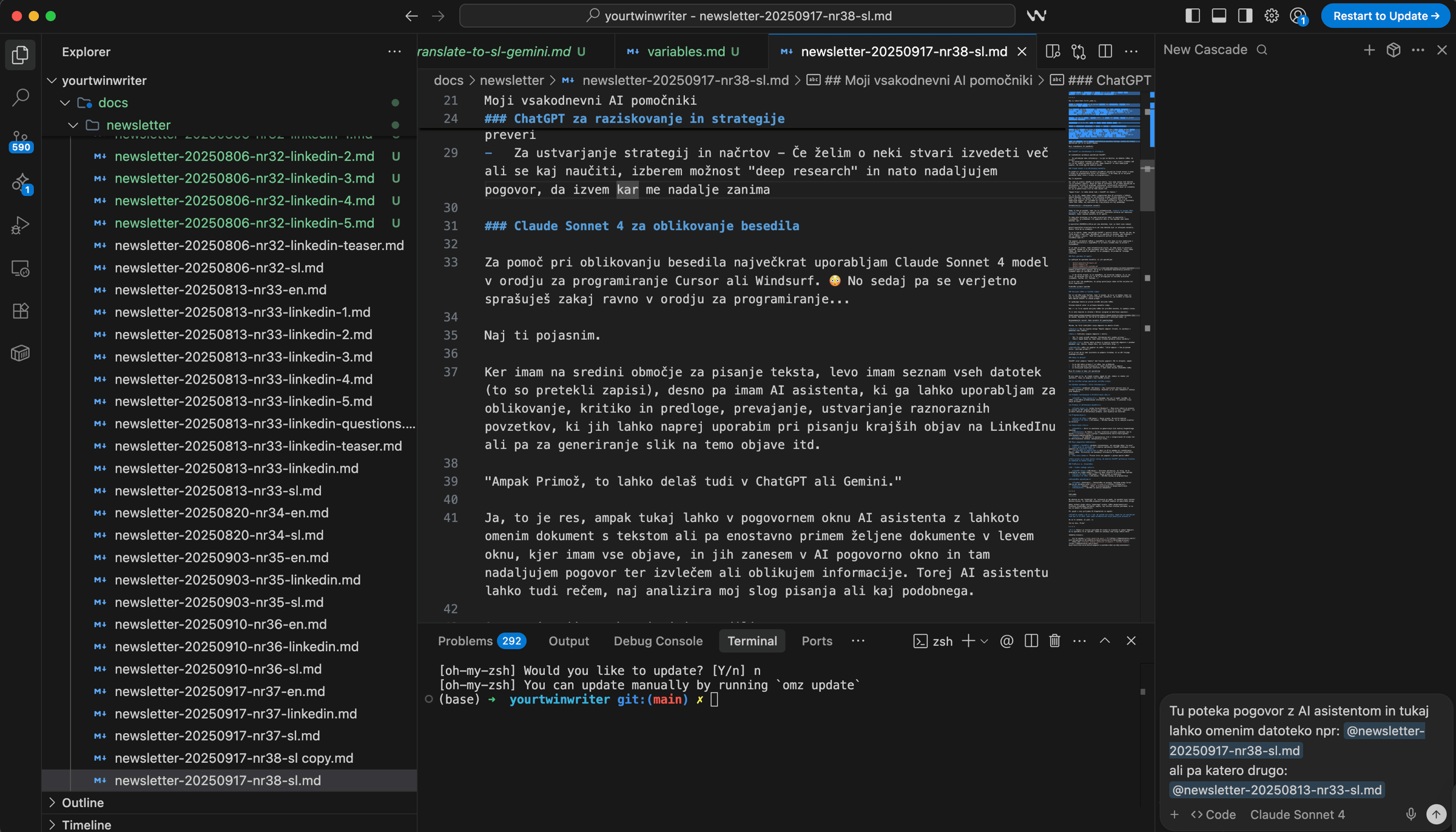This screenshot has height=832, width=1456.
Task: Toggle the bottom panel visibility
Action: pos(1219,16)
